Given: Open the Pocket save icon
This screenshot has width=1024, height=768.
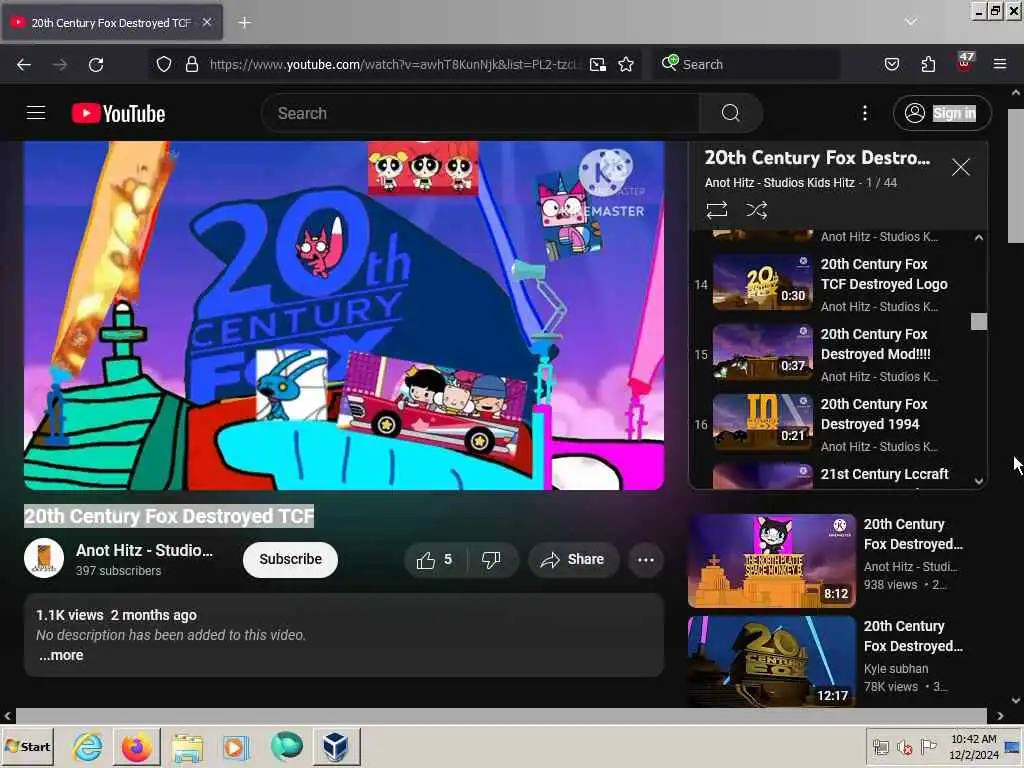Looking at the screenshot, I should click(892, 64).
